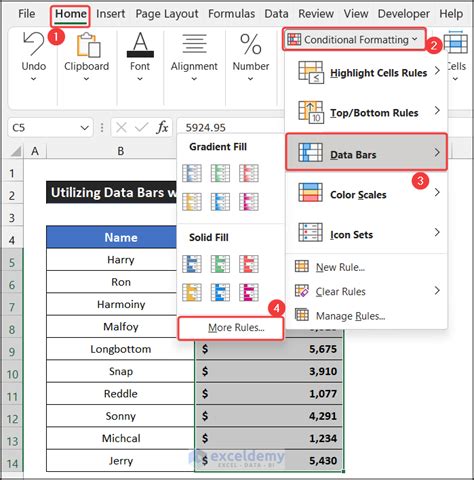The image size is (474, 480).
Task: Apply purple solid fill data bar
Action: point(249,292)
